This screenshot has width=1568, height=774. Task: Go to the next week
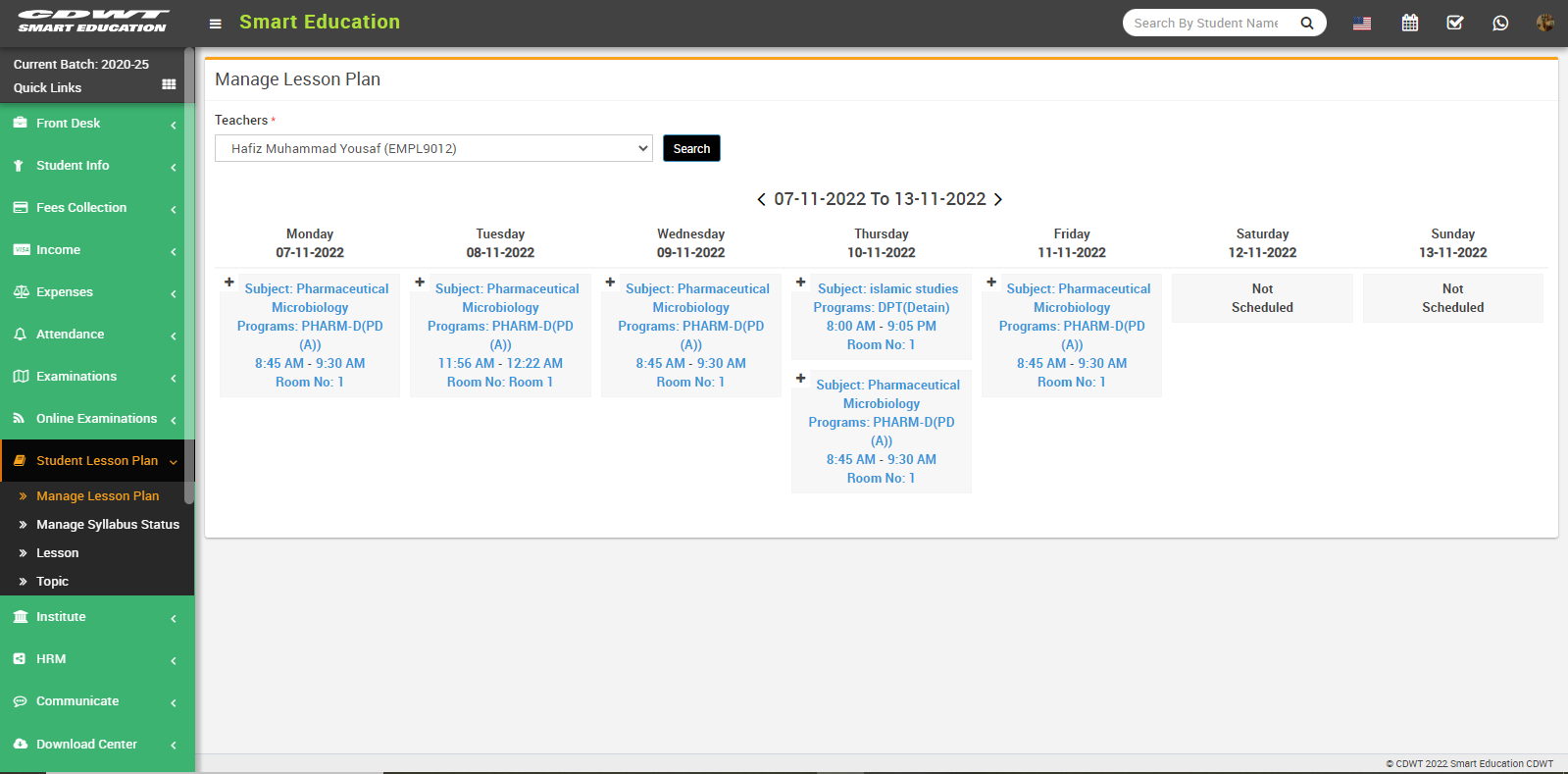pyautogui.click(x=998, y=199)
